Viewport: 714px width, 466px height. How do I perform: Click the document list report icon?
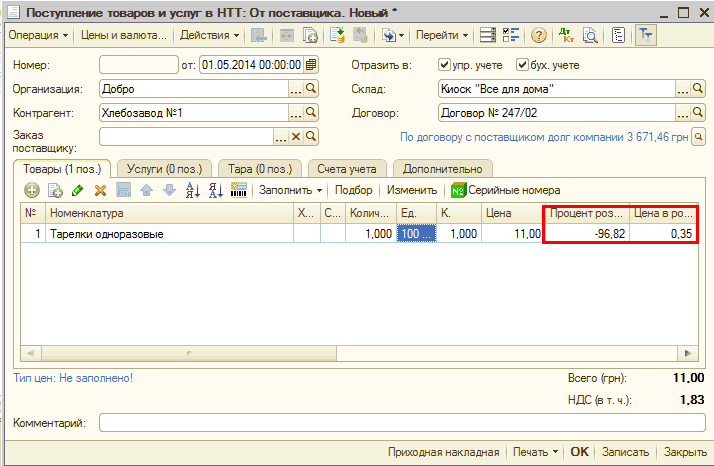tap(618, 35)
